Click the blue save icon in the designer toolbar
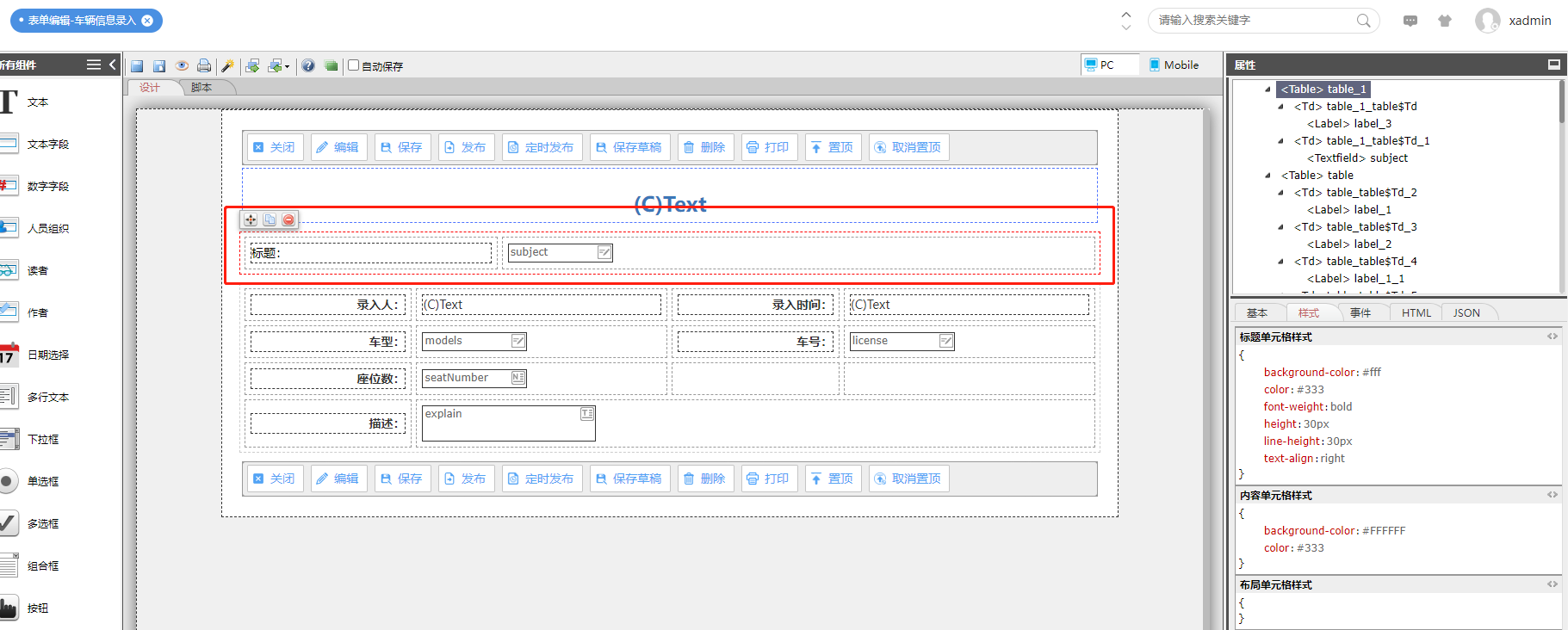This screenshot has height=630, width=1568. coord(137,66)
